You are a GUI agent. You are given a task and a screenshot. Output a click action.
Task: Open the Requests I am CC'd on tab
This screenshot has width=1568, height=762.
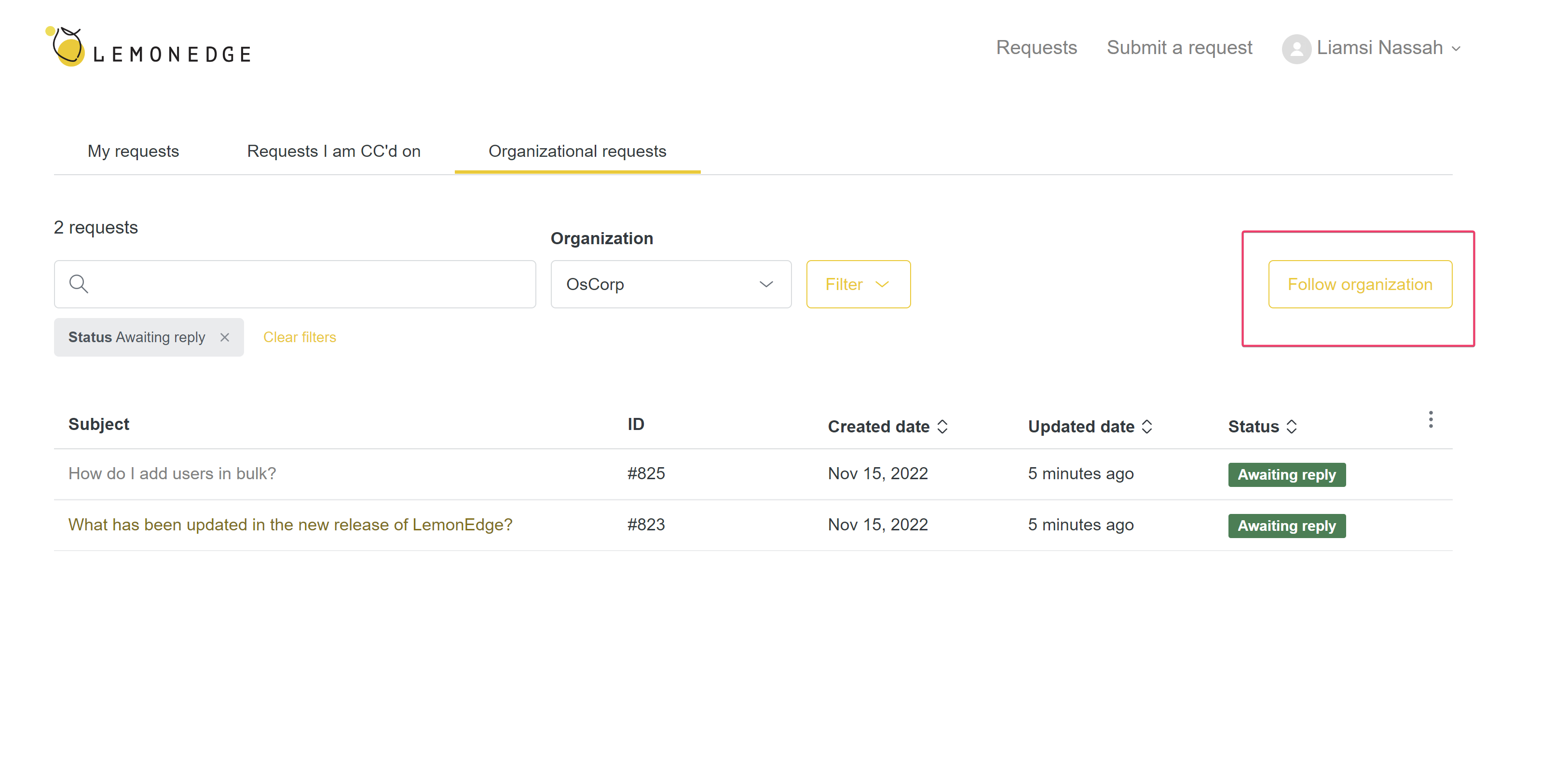tap(334, 151)
